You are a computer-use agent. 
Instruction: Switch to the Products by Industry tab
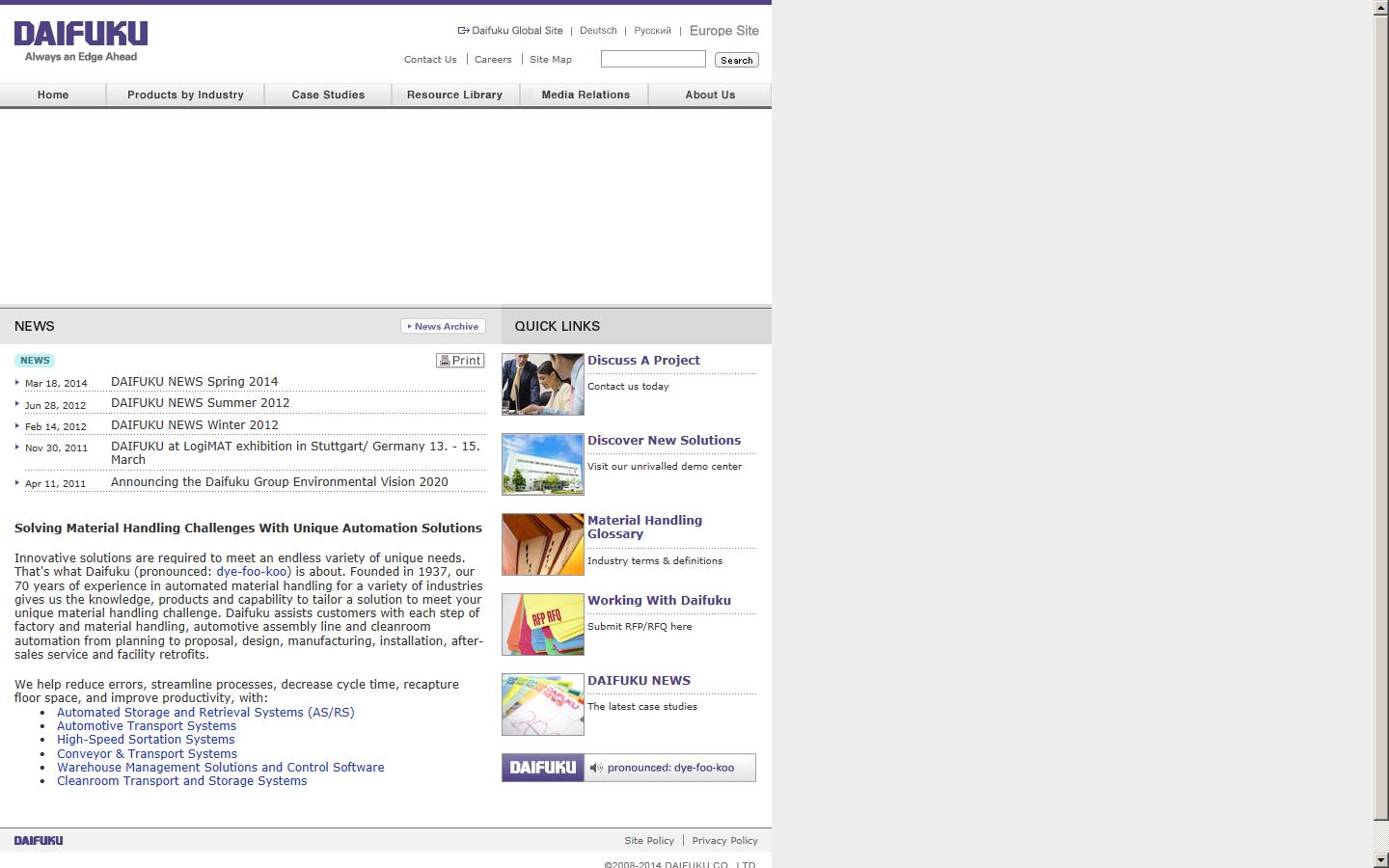point(185,95)
